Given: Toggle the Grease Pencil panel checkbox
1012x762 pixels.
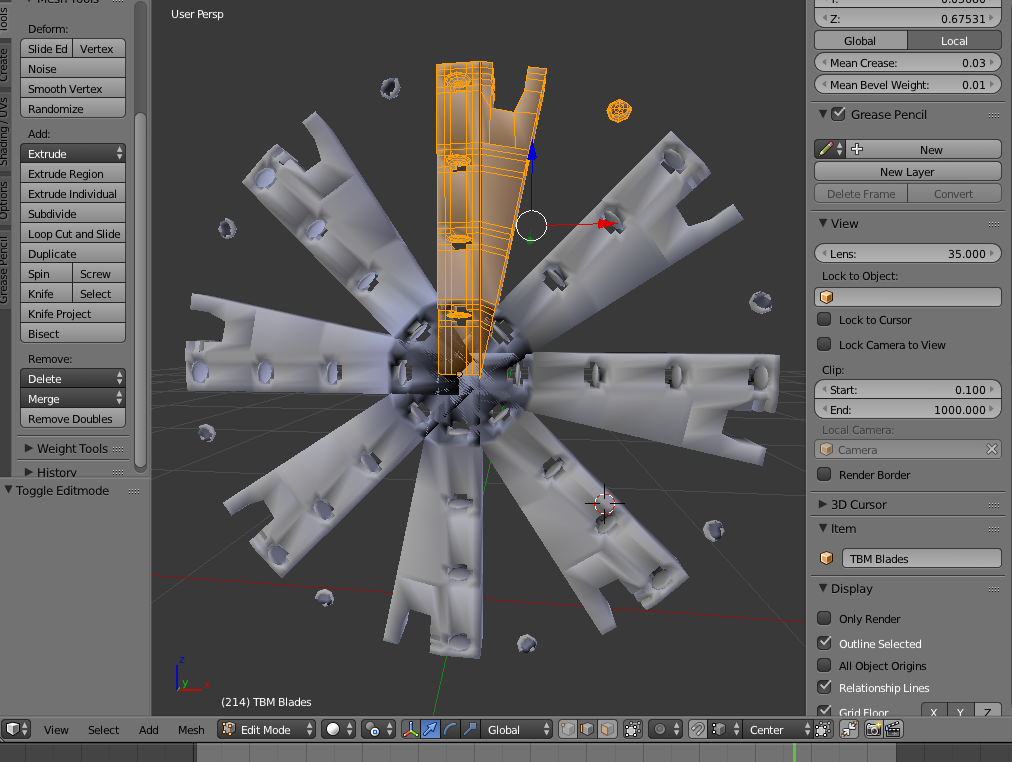Looking at the screenshot, I should pos(838,114).
